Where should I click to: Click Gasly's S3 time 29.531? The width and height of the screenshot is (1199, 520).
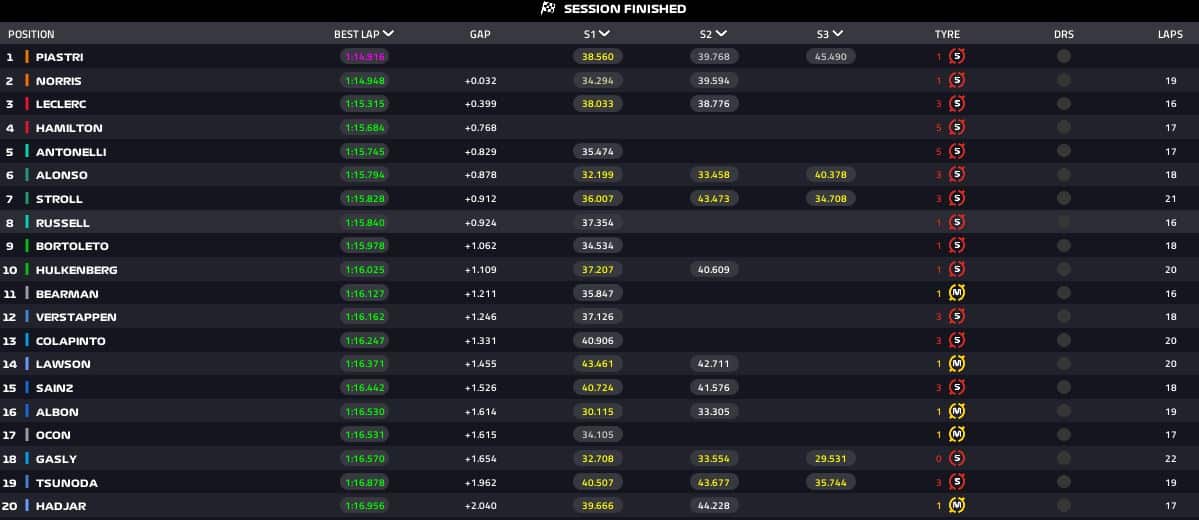coord(830,459)
